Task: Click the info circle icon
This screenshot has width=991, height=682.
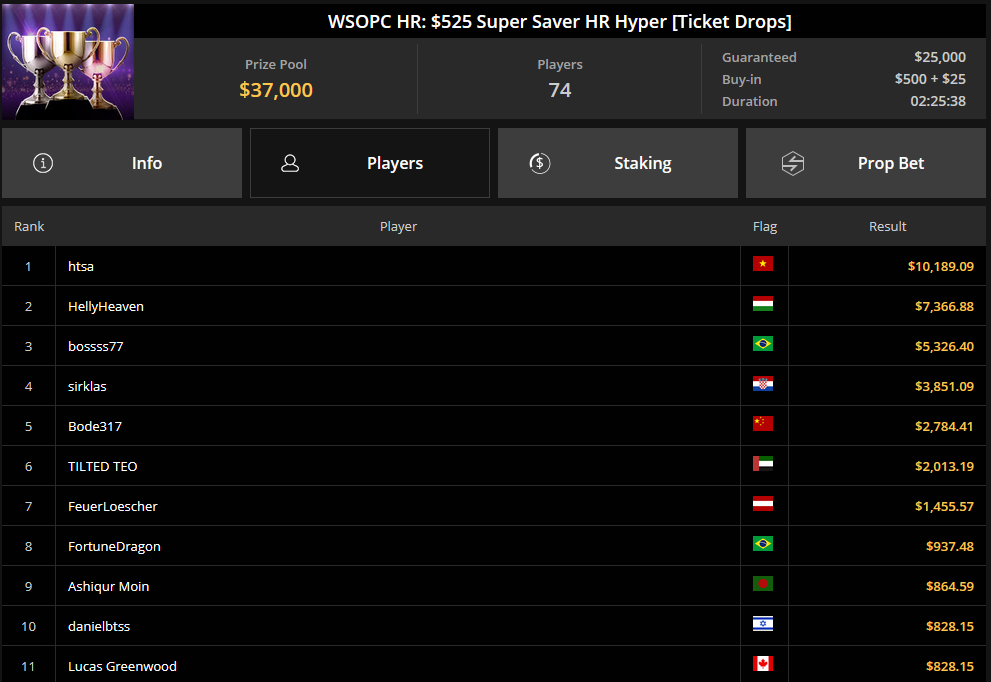Action: [x=43, y=163]
